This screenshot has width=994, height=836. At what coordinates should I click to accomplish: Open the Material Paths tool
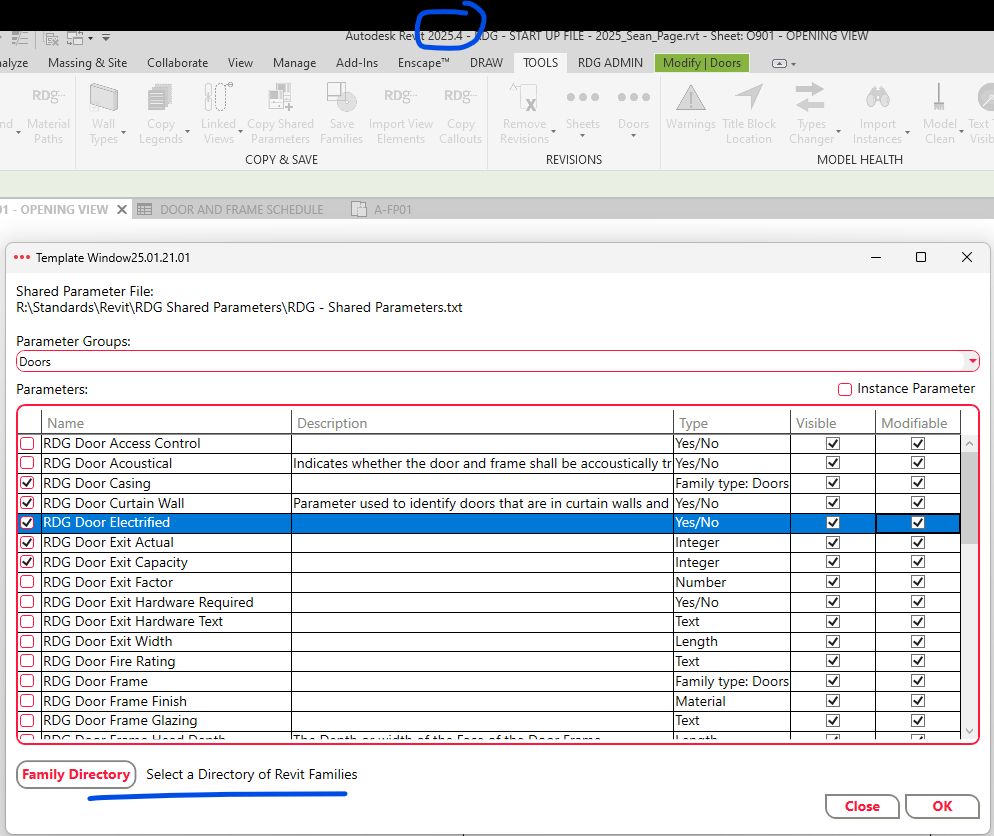click(x=48, y=114)
